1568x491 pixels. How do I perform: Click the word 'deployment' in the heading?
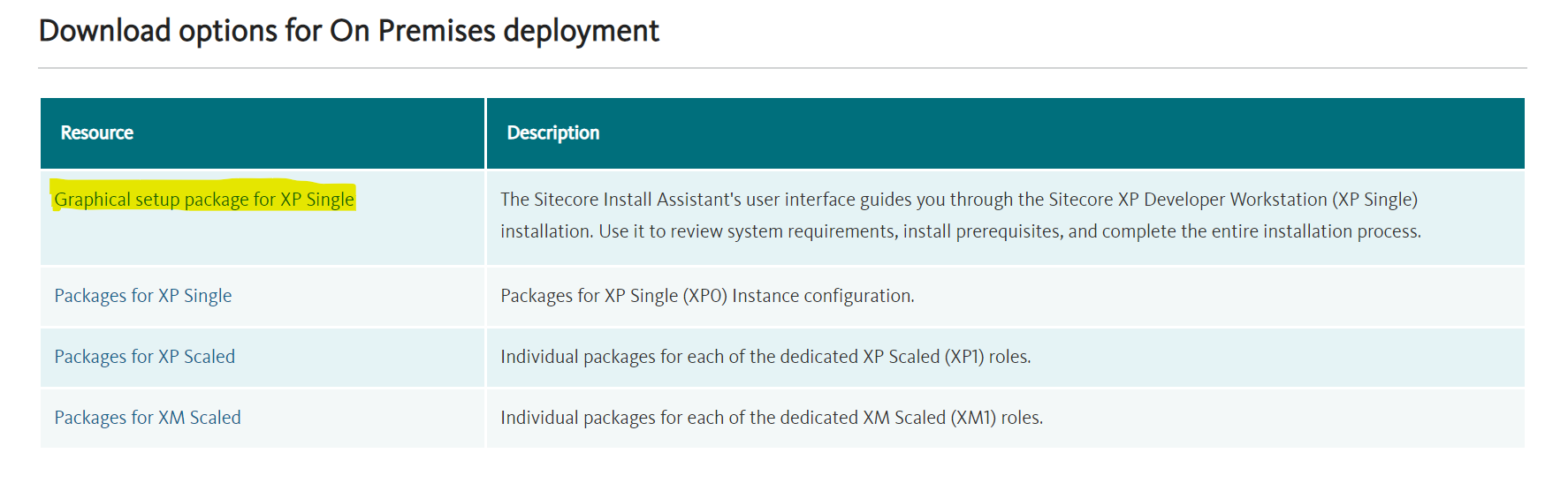click(582, 32)
